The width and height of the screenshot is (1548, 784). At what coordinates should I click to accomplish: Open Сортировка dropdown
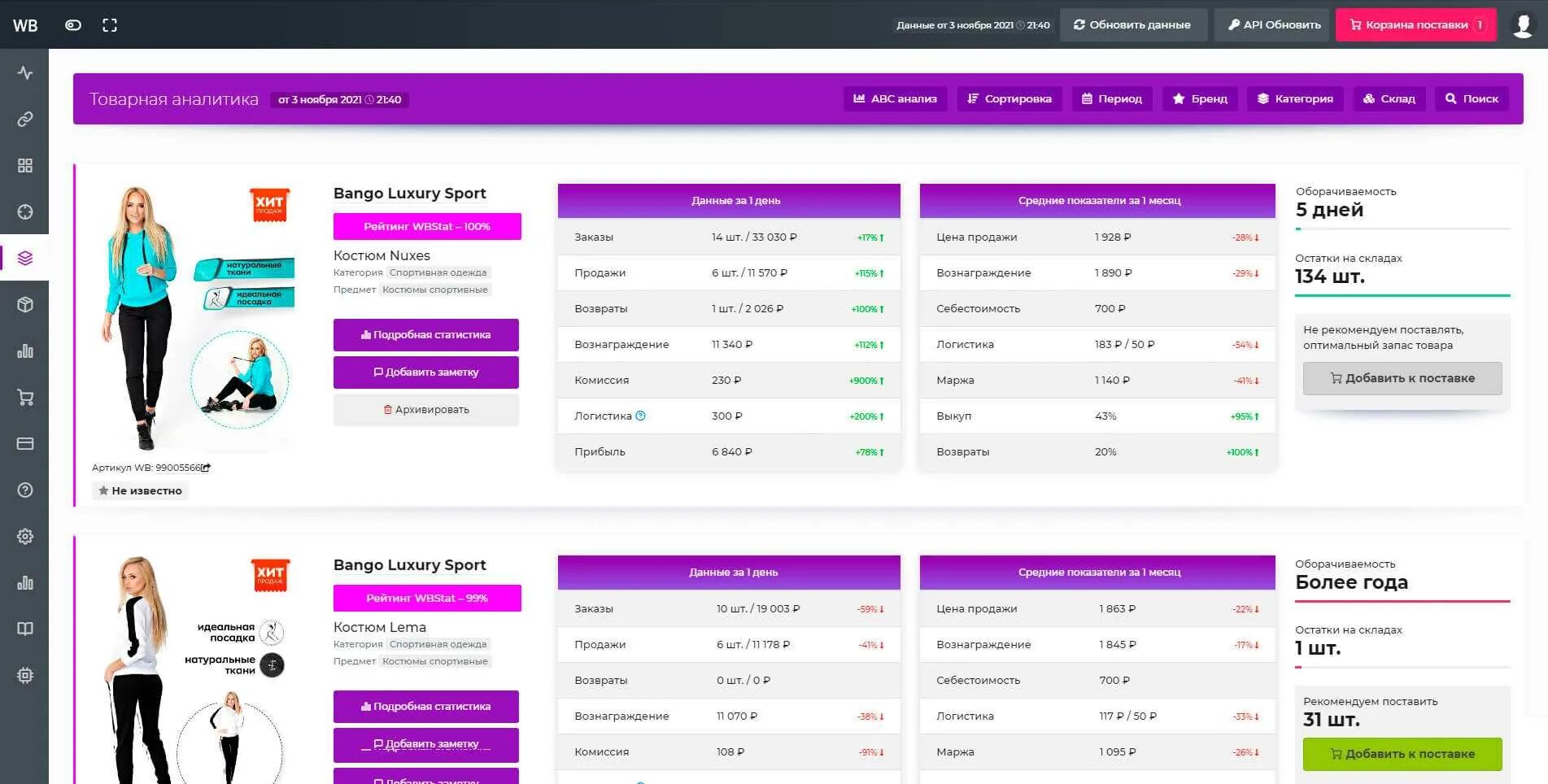click(1009, 99)
